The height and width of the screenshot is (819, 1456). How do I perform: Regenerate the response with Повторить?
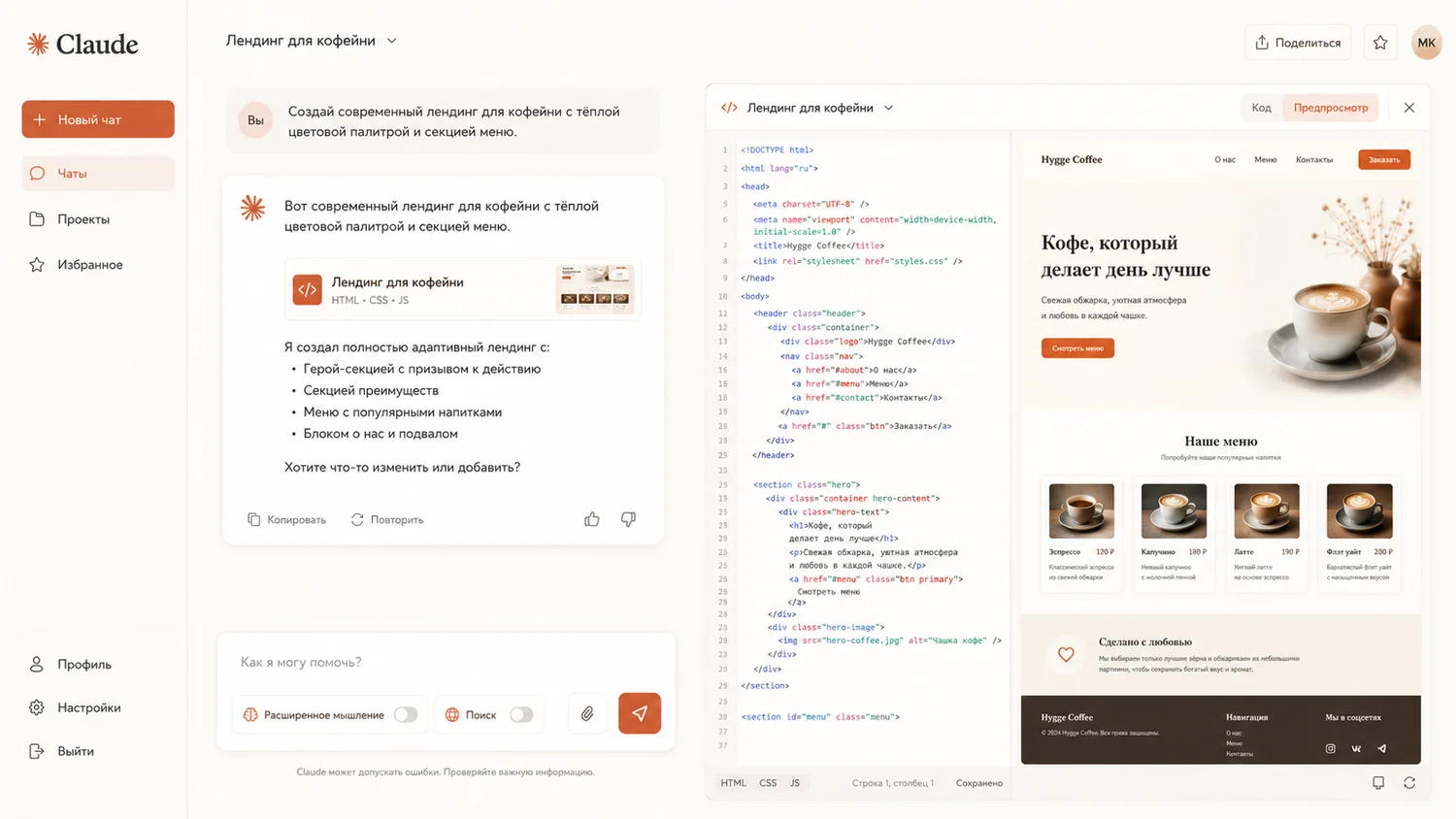(x=387, y=520)
